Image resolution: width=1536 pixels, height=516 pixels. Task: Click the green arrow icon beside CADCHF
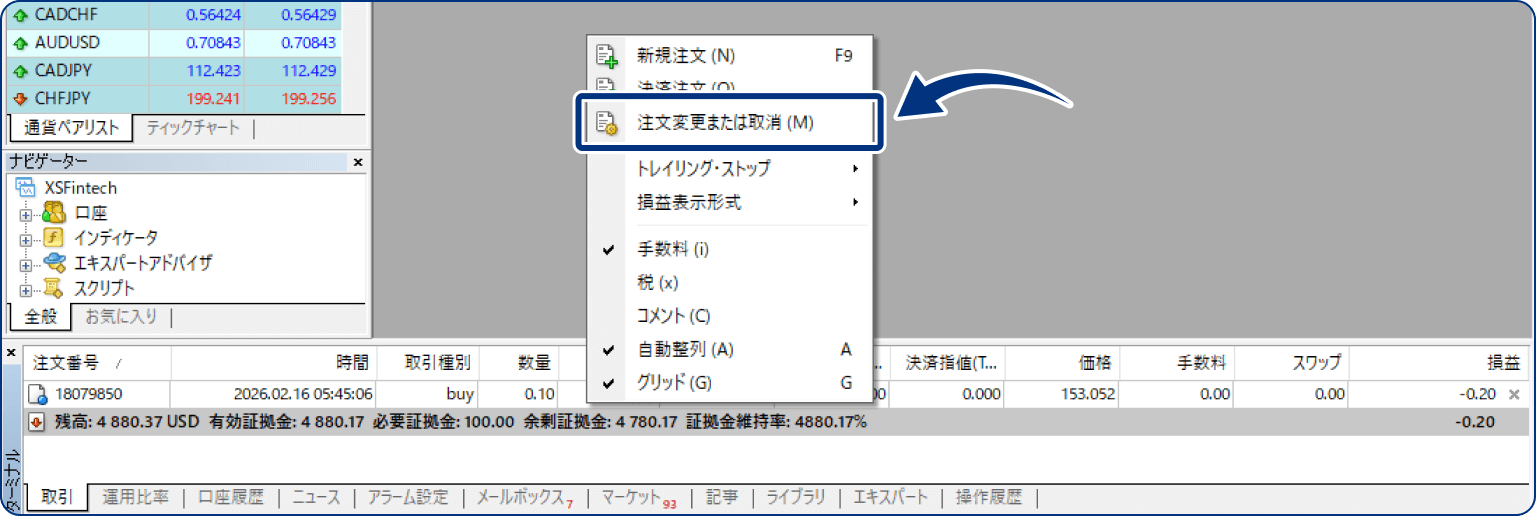20,16
